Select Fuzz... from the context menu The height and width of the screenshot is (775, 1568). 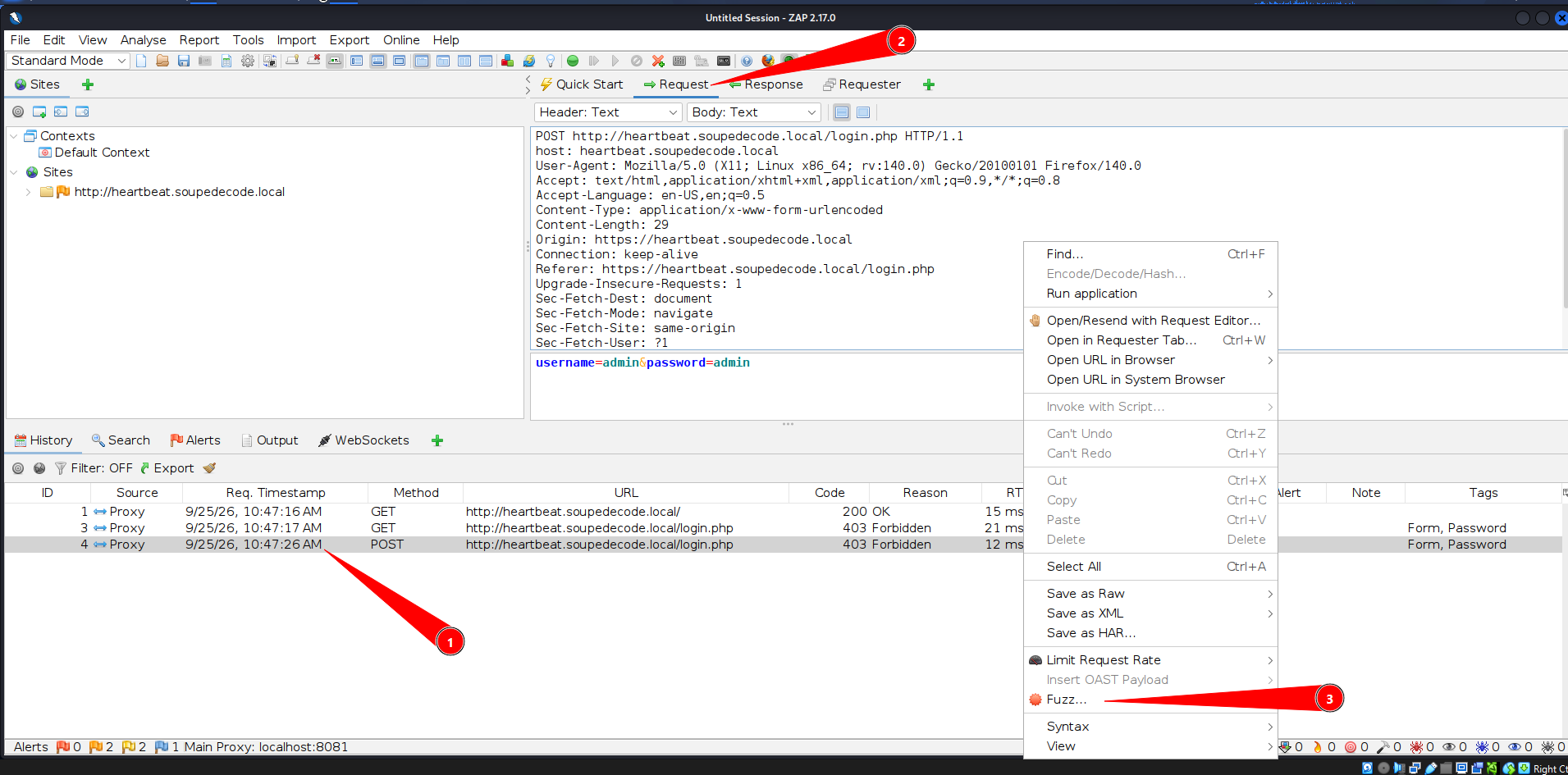[x=1150, y=700]
